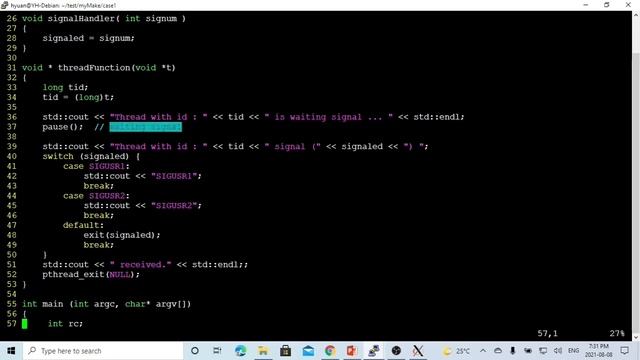
Task: Open File Explorer from taskbar
Action: pos(263,351)
